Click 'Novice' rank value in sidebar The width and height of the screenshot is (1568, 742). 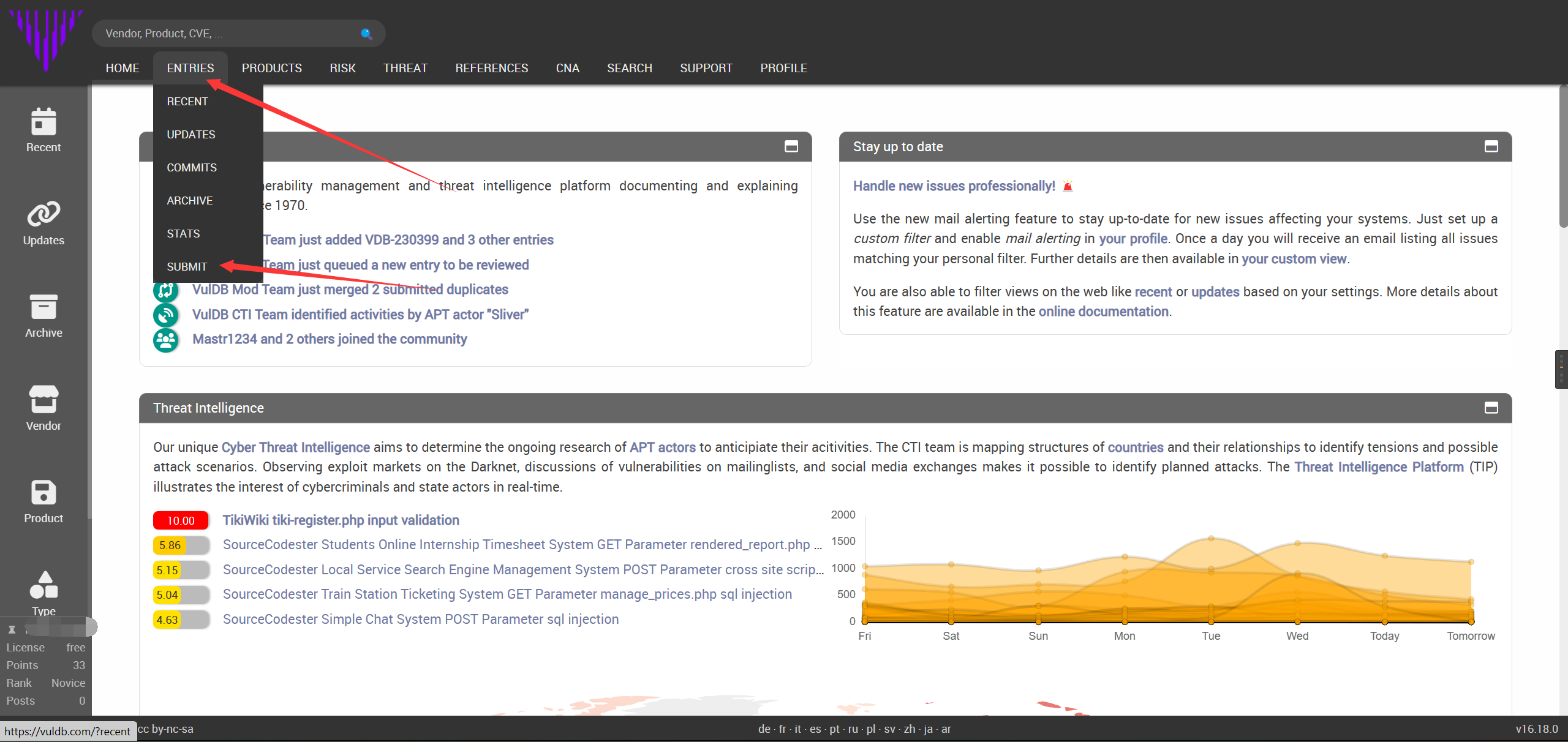pos(68,683)
